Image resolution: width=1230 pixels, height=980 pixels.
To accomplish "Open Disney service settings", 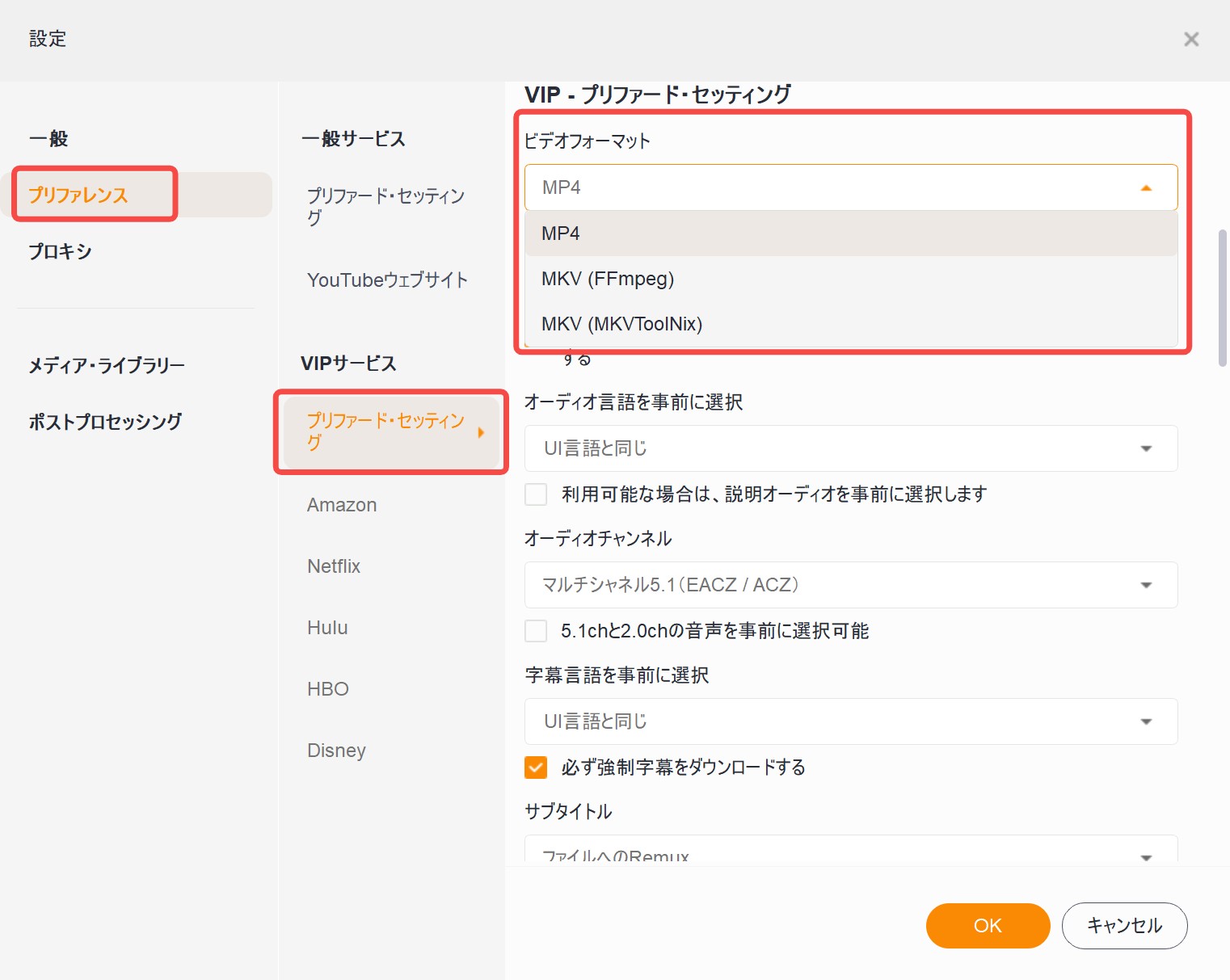I will 337,751.
